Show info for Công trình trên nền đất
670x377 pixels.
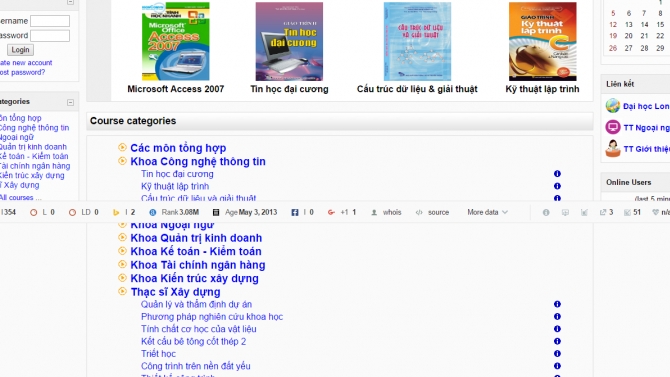tap(557, 366)
